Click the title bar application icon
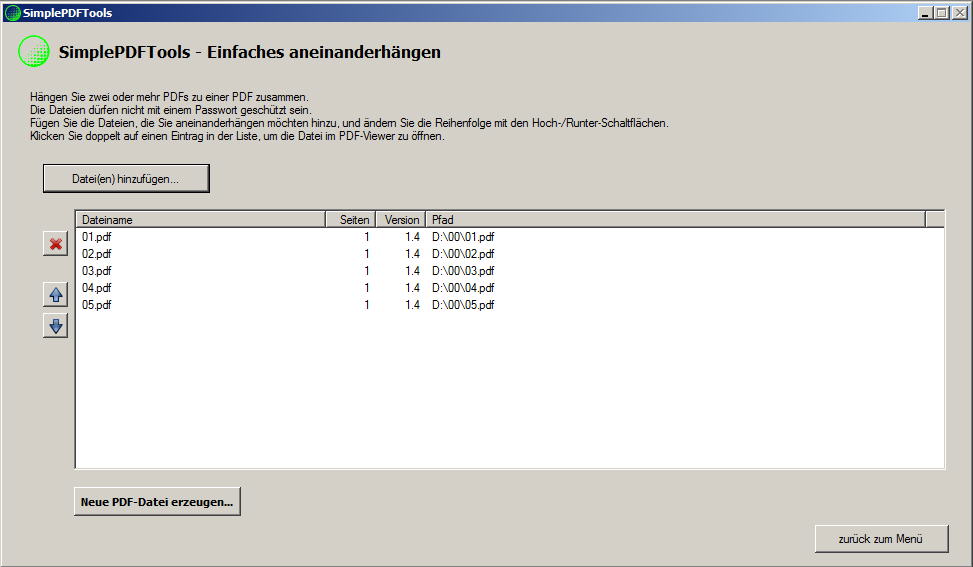 pos(12,13)
